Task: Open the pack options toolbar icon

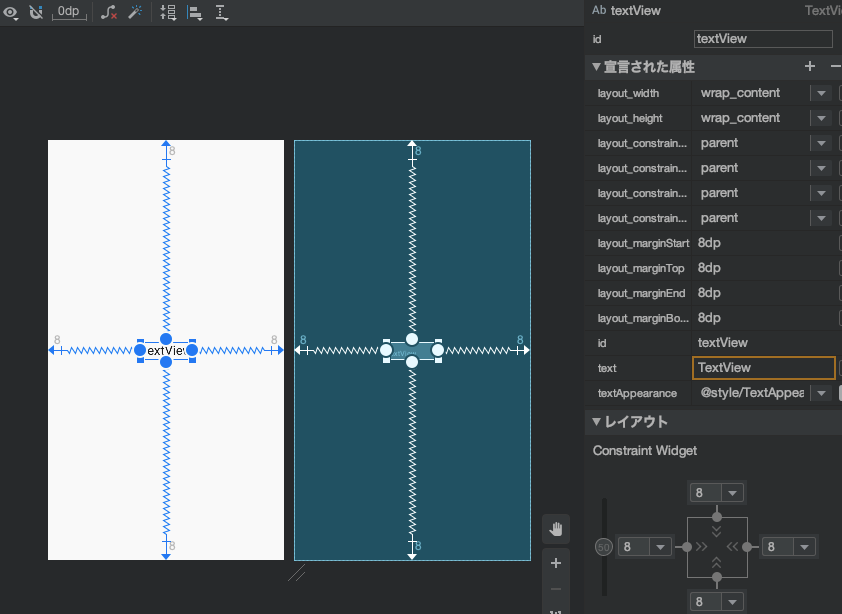Action: (x=168, y=12)
